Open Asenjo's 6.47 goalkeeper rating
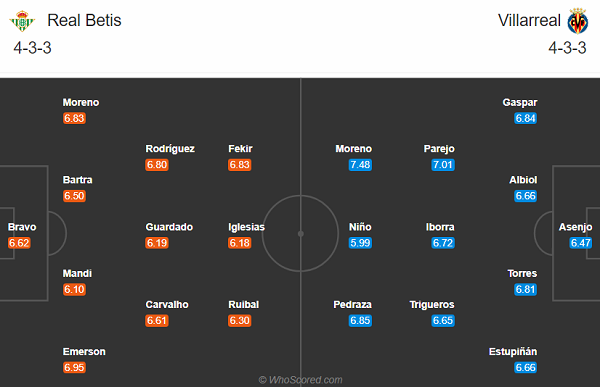This screenshot has height=387, width=600. (x=580, y=243)
